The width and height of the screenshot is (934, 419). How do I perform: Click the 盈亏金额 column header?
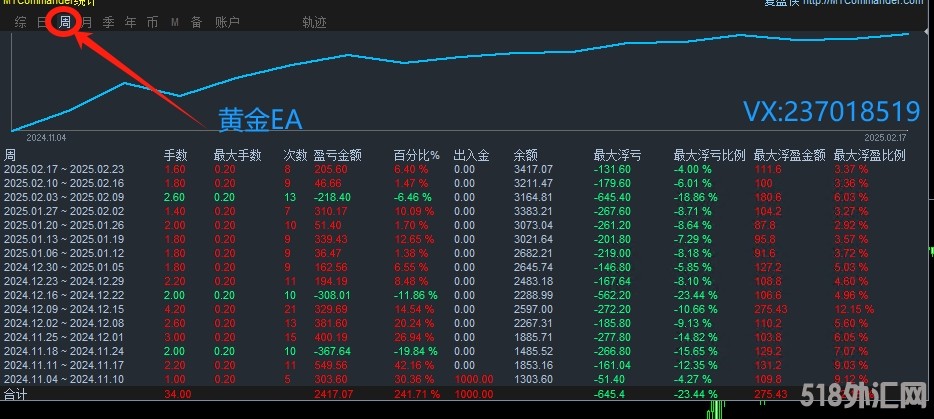coord(338,156)
